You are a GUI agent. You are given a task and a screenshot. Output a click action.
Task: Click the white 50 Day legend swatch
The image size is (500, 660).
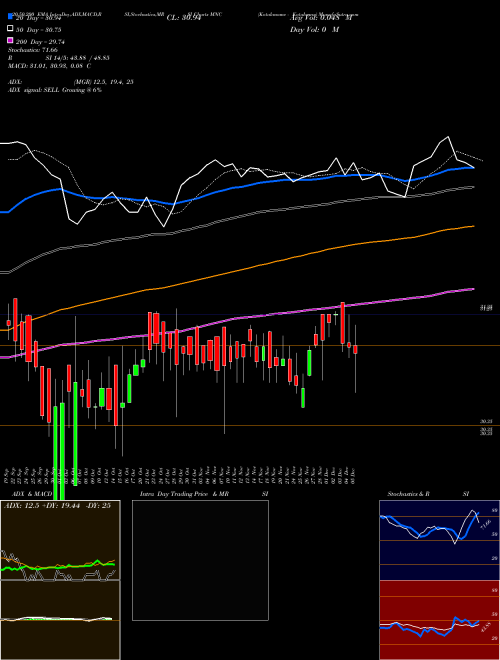coord(10,29)
